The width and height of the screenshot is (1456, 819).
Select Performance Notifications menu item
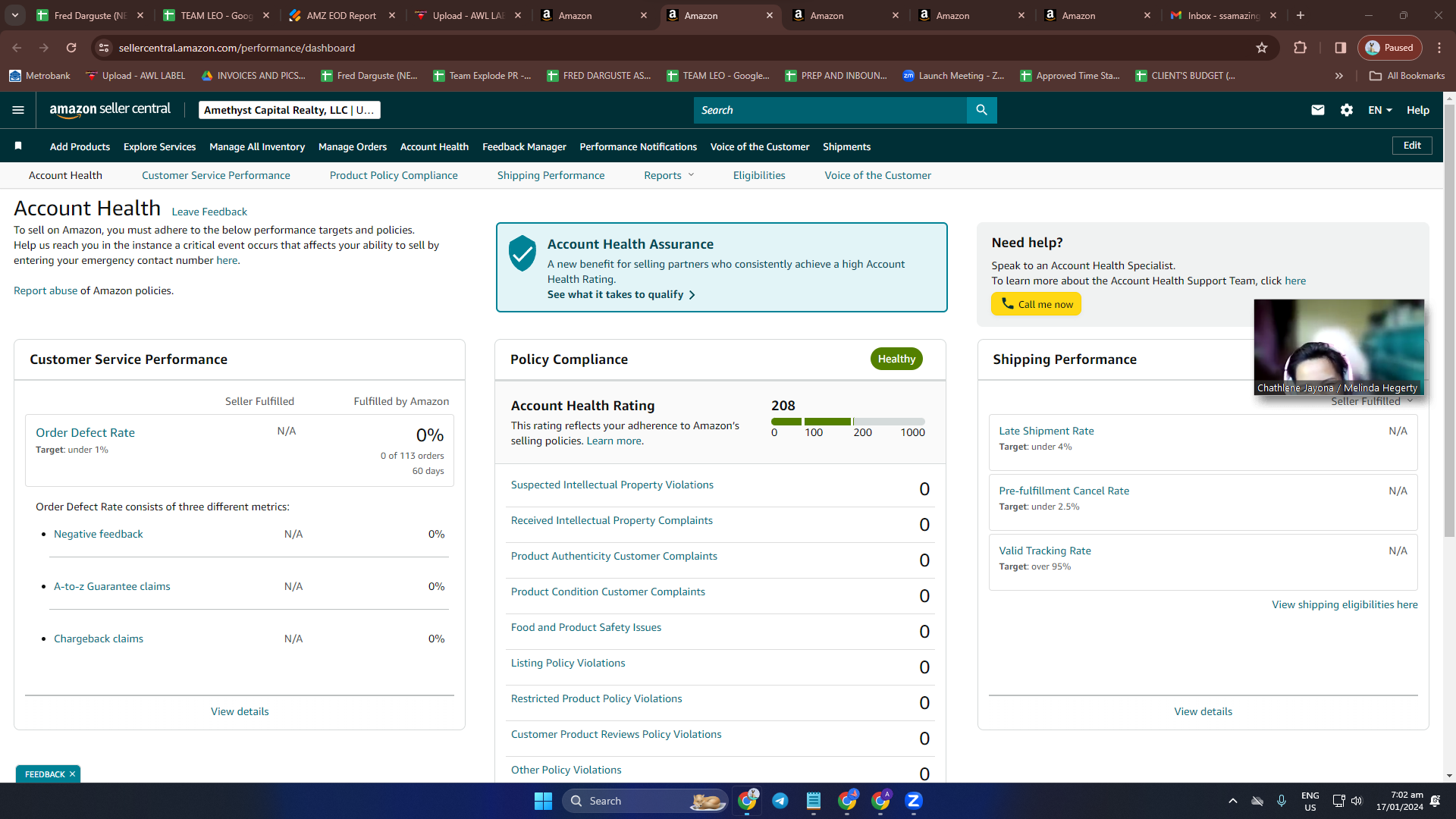pos(638,146)
